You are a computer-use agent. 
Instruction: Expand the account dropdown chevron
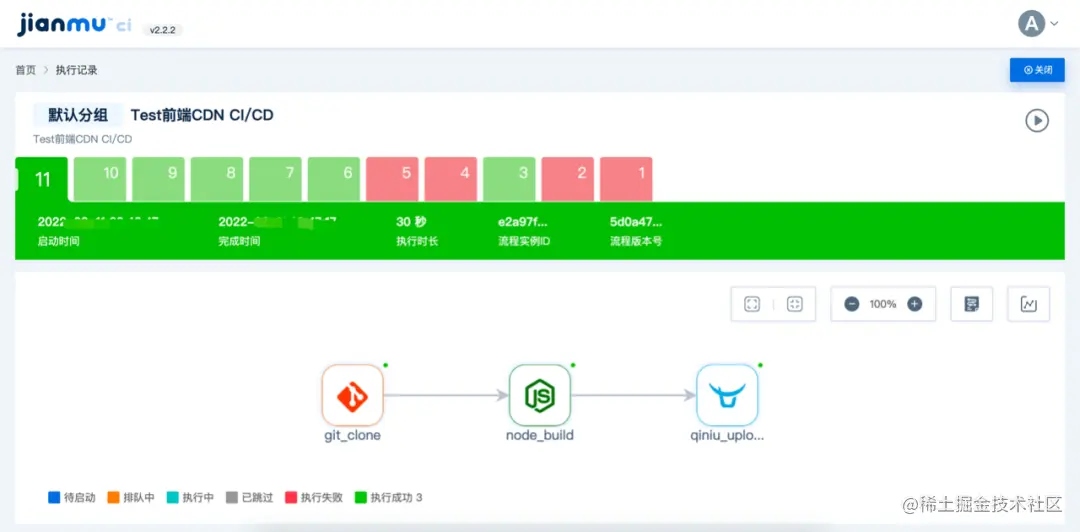click(x=1054, y=24)
